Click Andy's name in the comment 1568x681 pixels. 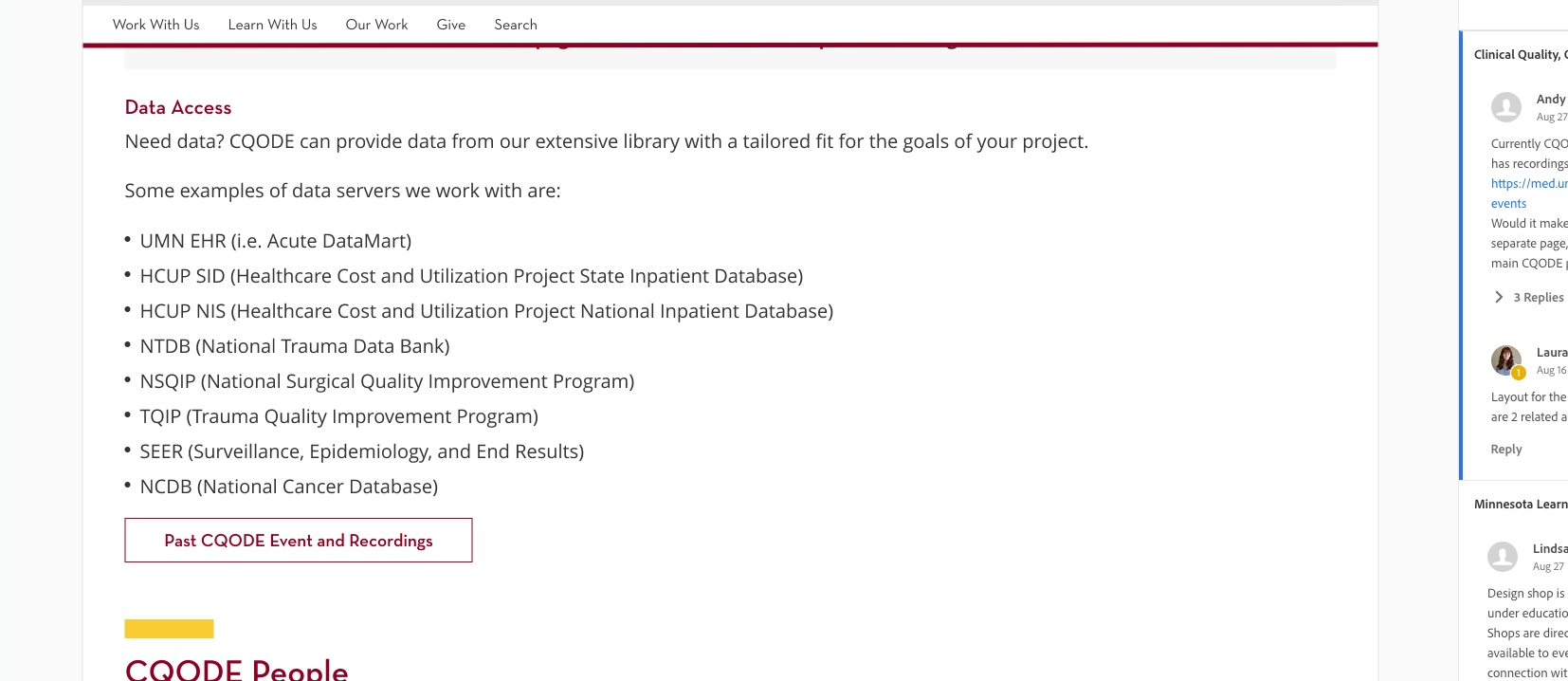[1550, 100]
